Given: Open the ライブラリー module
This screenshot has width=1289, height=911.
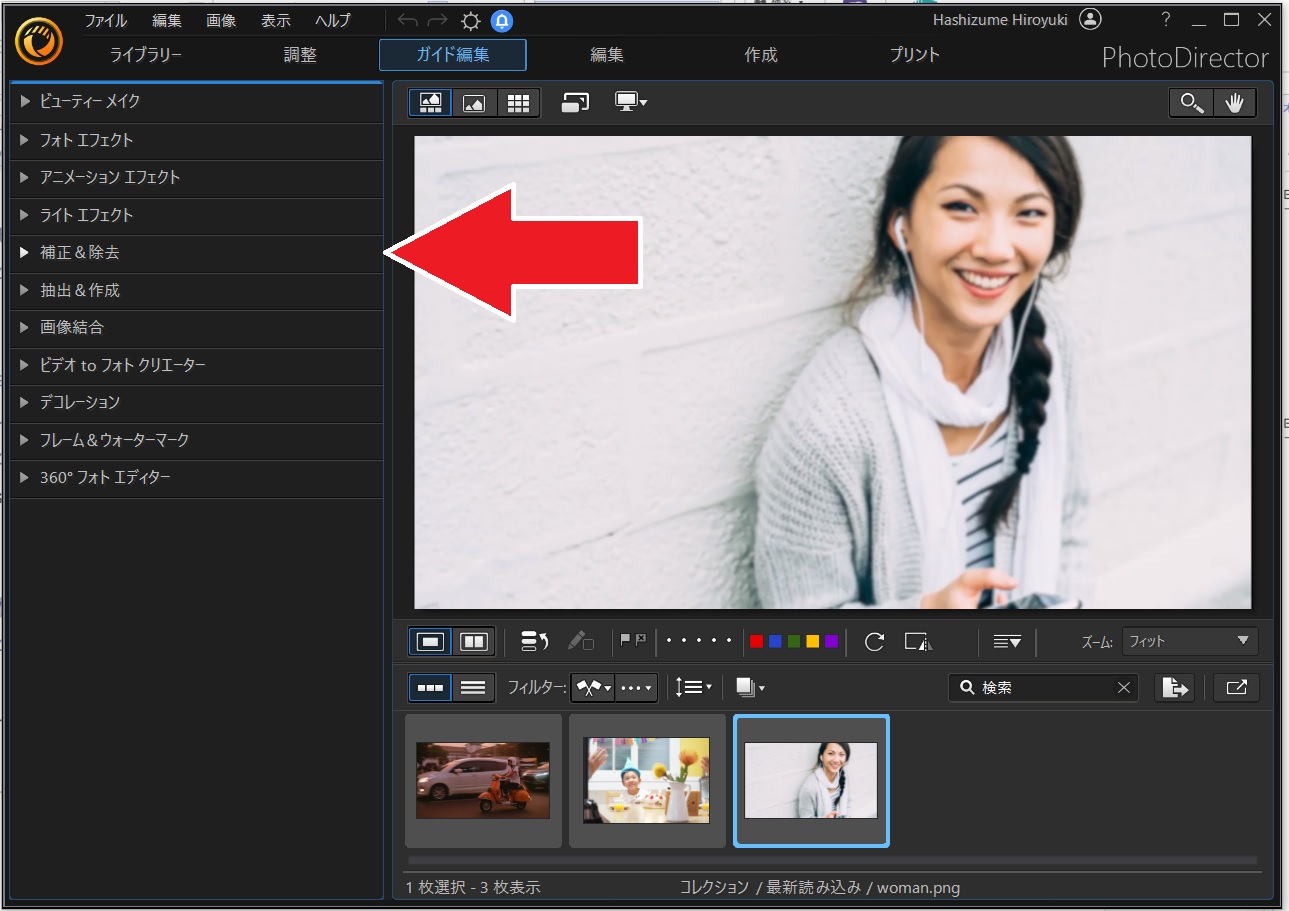Looking at the screenshot, I should click(x=146, y=55).
